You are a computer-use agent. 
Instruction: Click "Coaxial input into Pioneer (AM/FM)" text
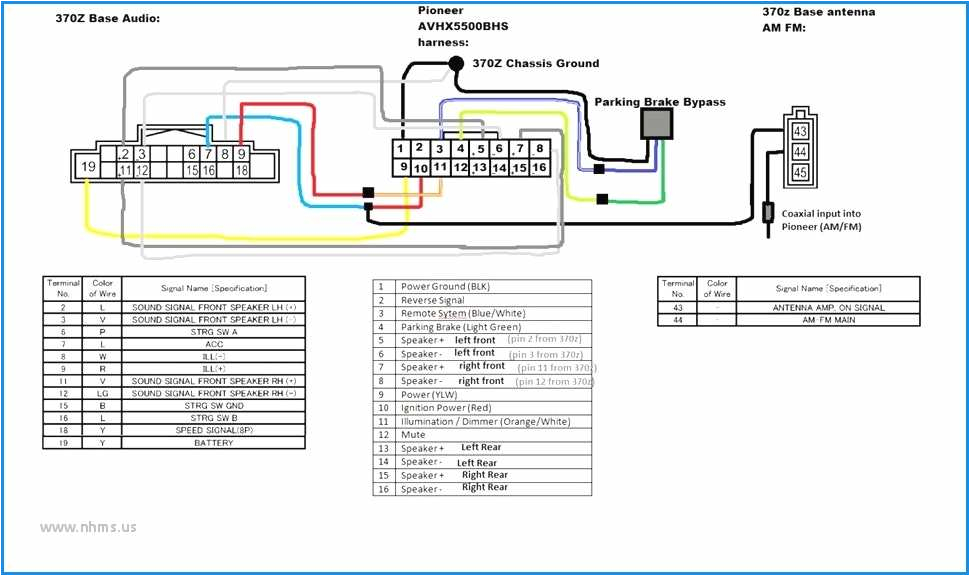pos(821,220)
